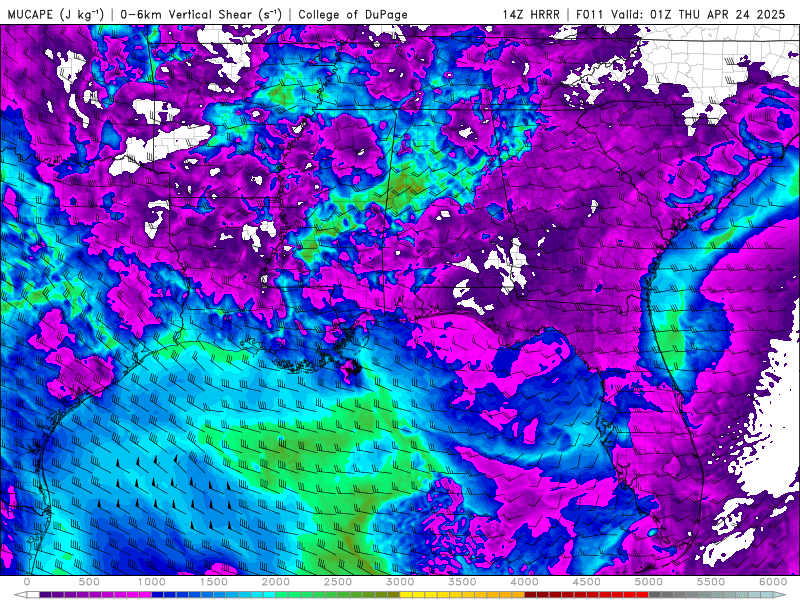Click the 1000 value on the color scale
Image resolution: width=800 pixels, height=600 pixels.
pos(152,582)
